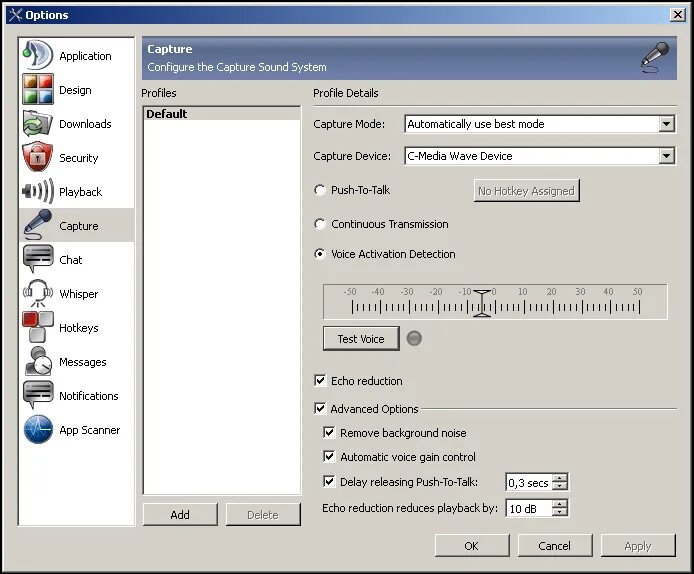Choose Continuous Transmission mode

[x=320, y=224]
